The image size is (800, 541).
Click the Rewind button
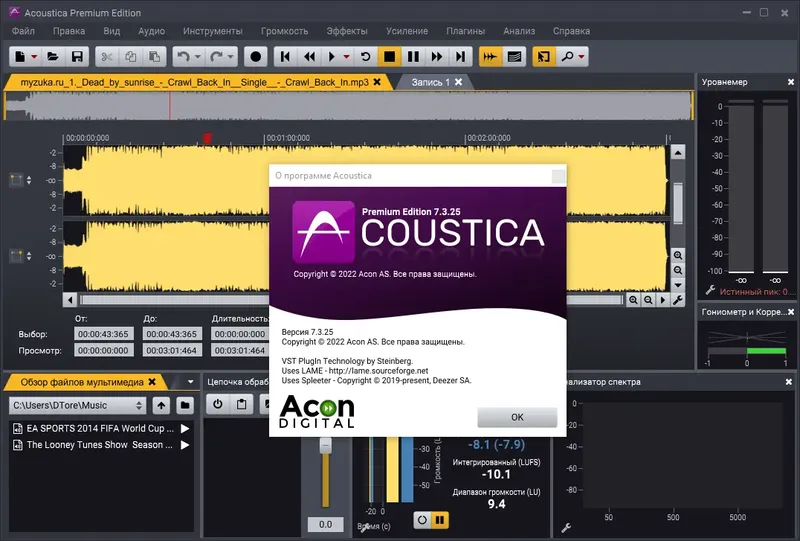(309, 57)
